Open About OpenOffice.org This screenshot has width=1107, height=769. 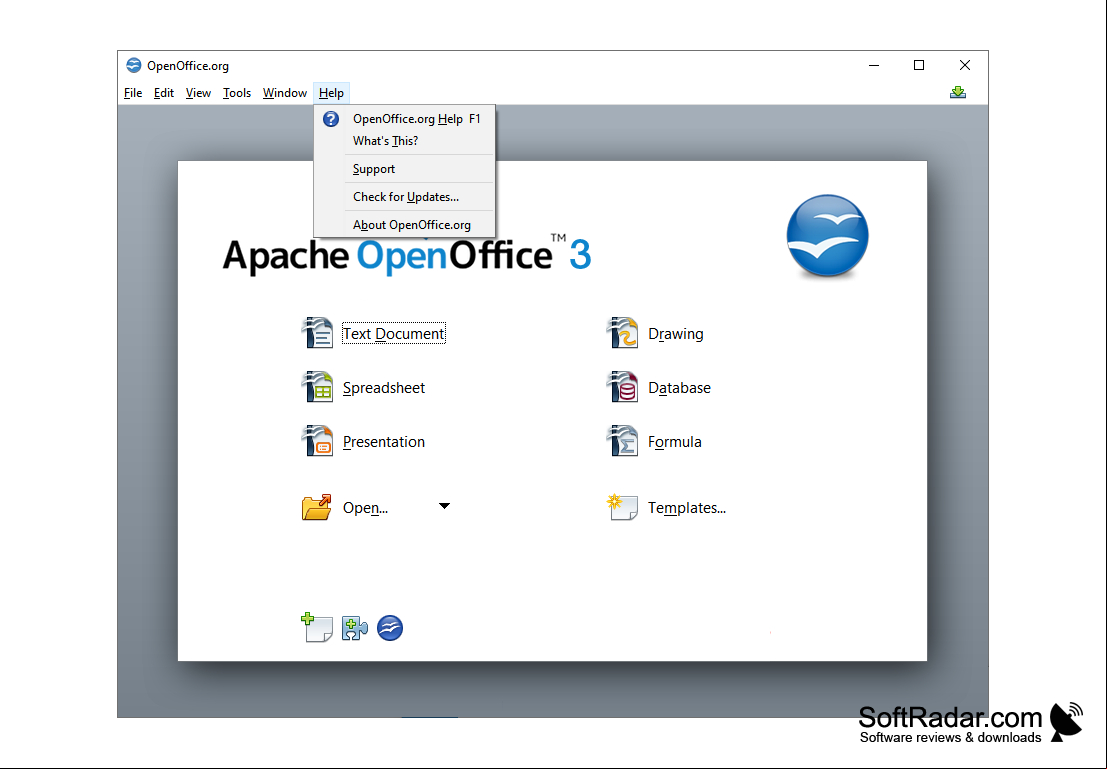point(405,225)
